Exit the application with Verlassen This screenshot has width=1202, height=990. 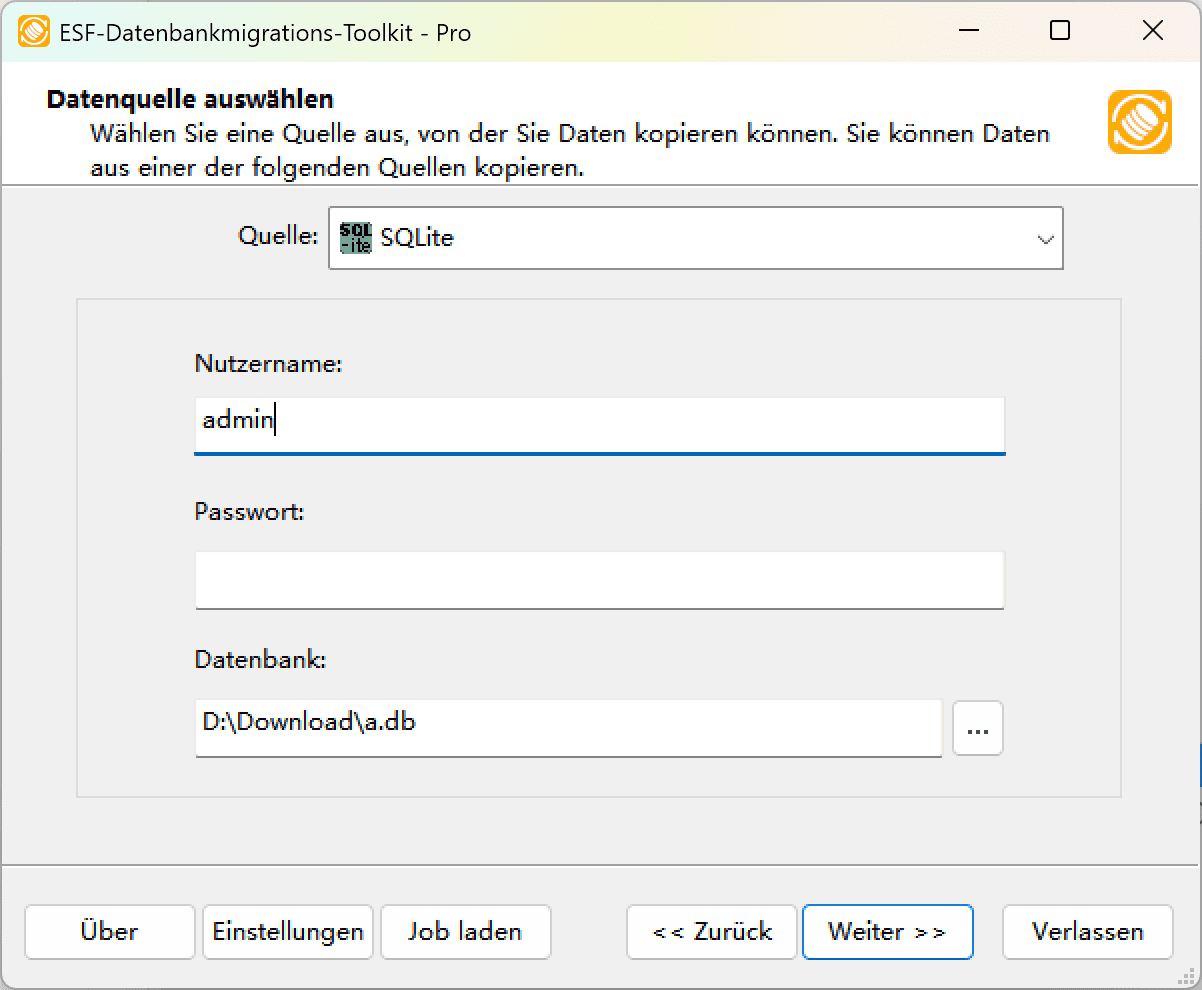click(1087, 931)
